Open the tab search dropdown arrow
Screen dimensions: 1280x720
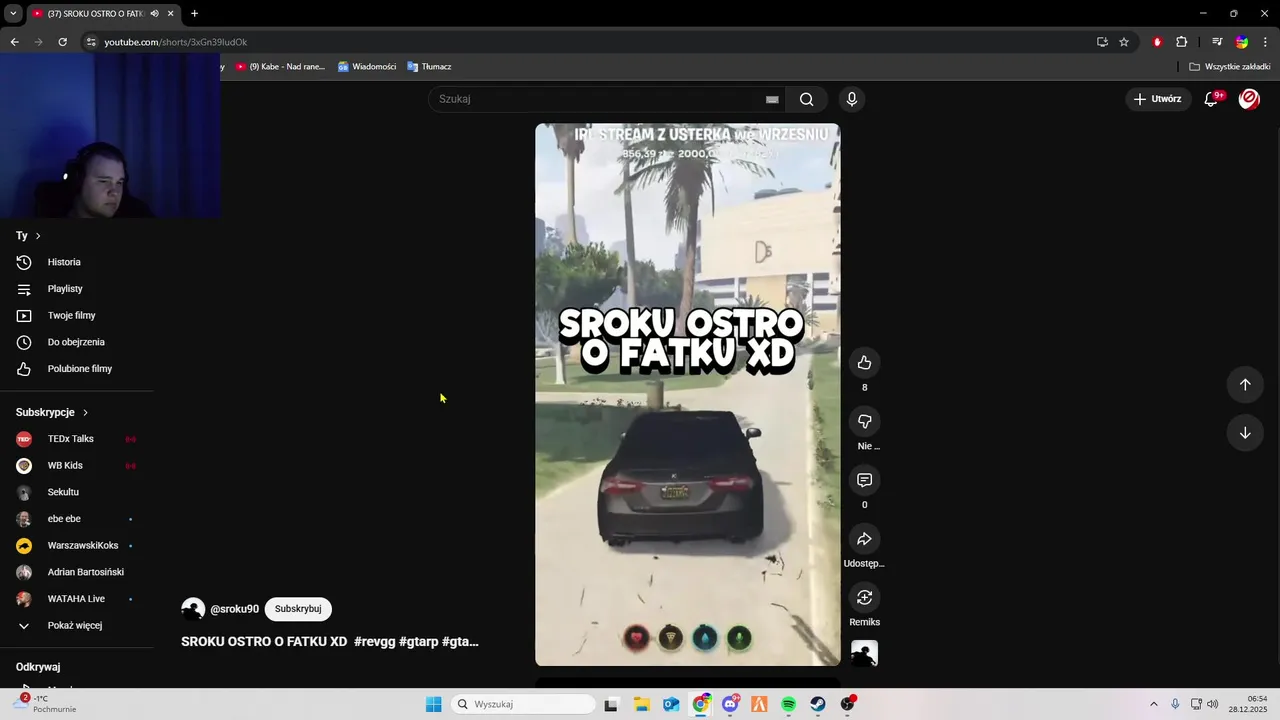(x=13, y=14)
